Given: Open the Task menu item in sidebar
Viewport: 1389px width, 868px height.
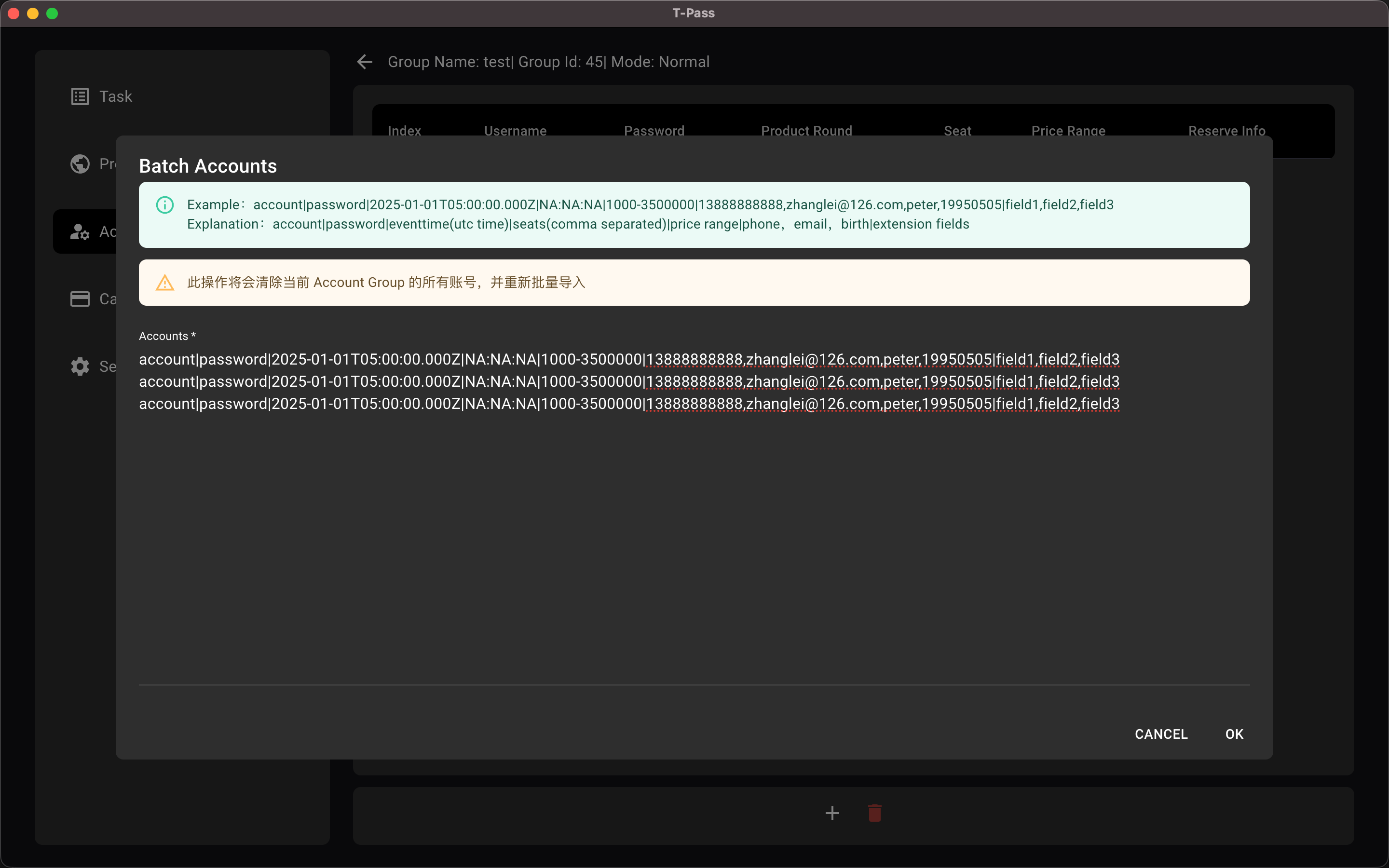Looking at the screenshot, I should tap(115, 96).
